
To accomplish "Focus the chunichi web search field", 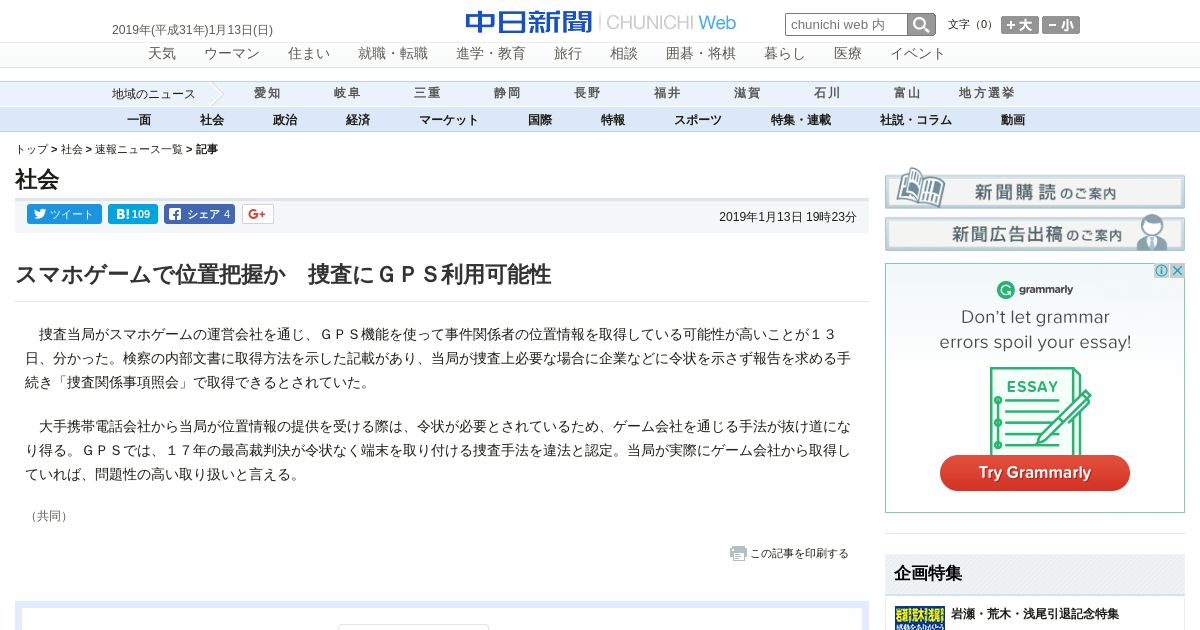I will point(846,25).
